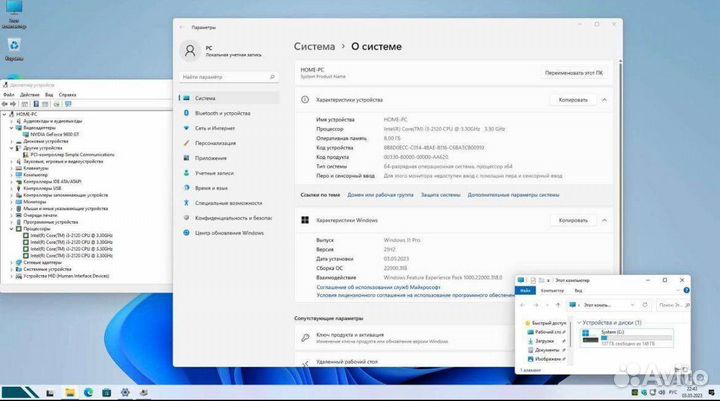This screenshot has height=401, width=720.
Task: Click Переименовать этот ПК button
Action: [x=574, y=73]
